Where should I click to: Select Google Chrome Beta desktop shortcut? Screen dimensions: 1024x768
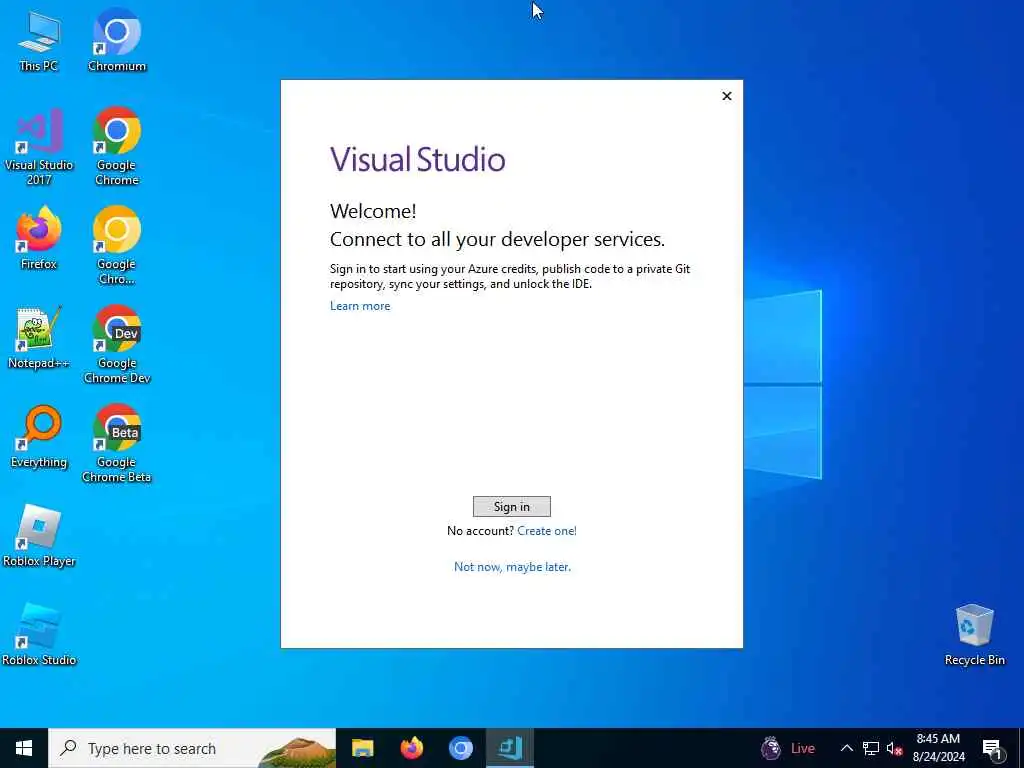(x=117, y=444)
